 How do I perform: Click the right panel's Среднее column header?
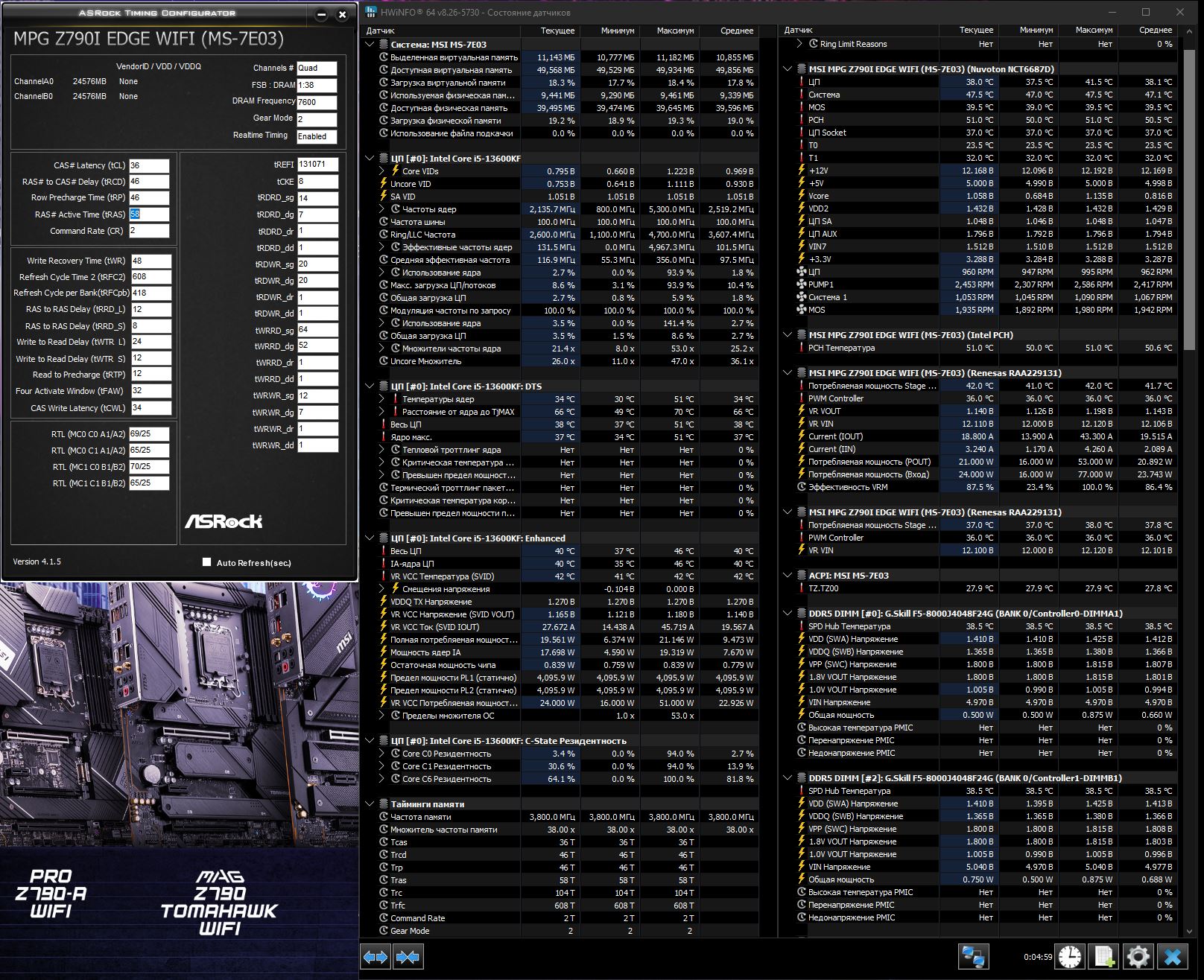pyautogui.click(x=1147, y=30)
